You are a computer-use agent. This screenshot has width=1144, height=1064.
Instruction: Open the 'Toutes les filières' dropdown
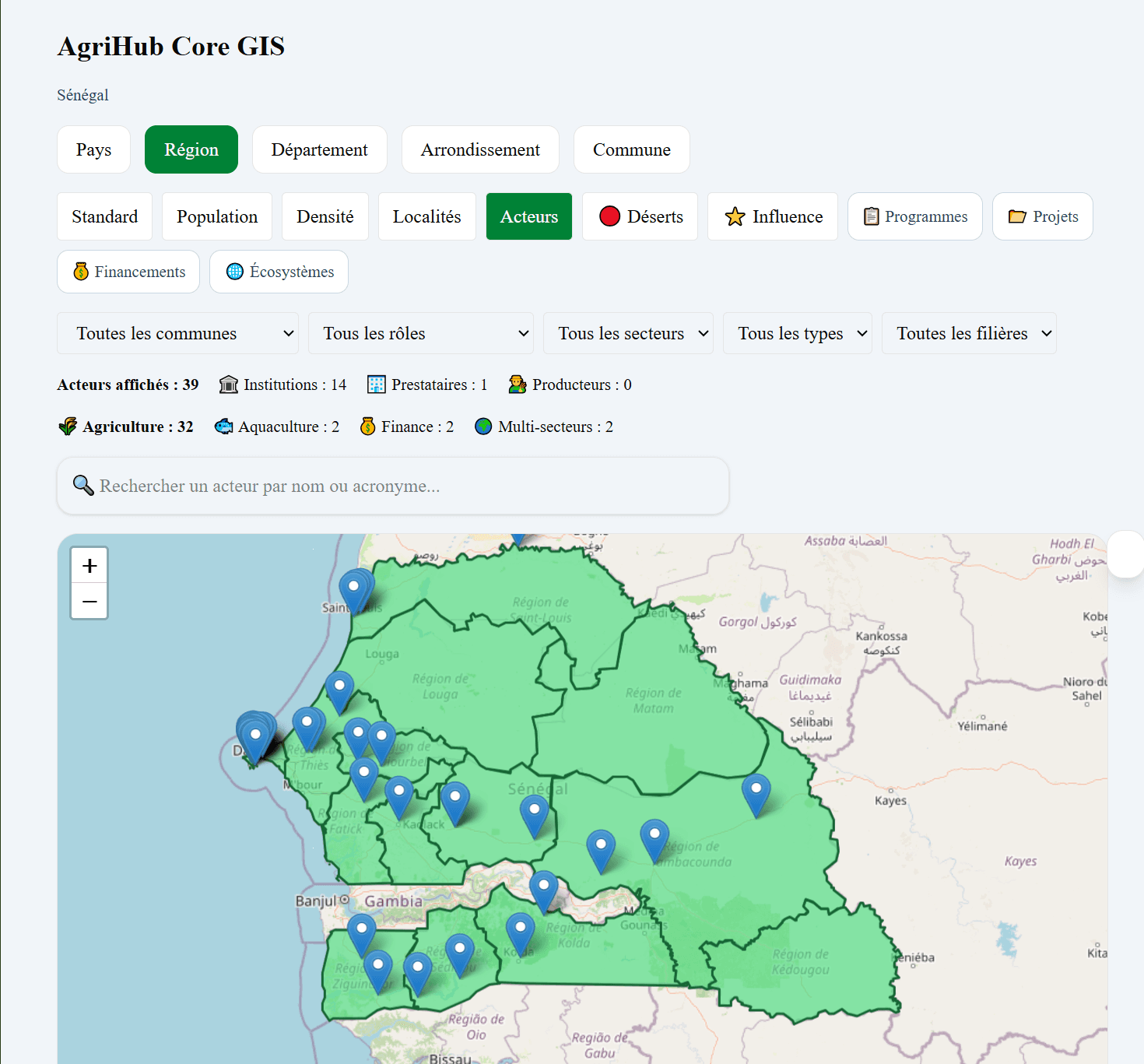(969, 333)
